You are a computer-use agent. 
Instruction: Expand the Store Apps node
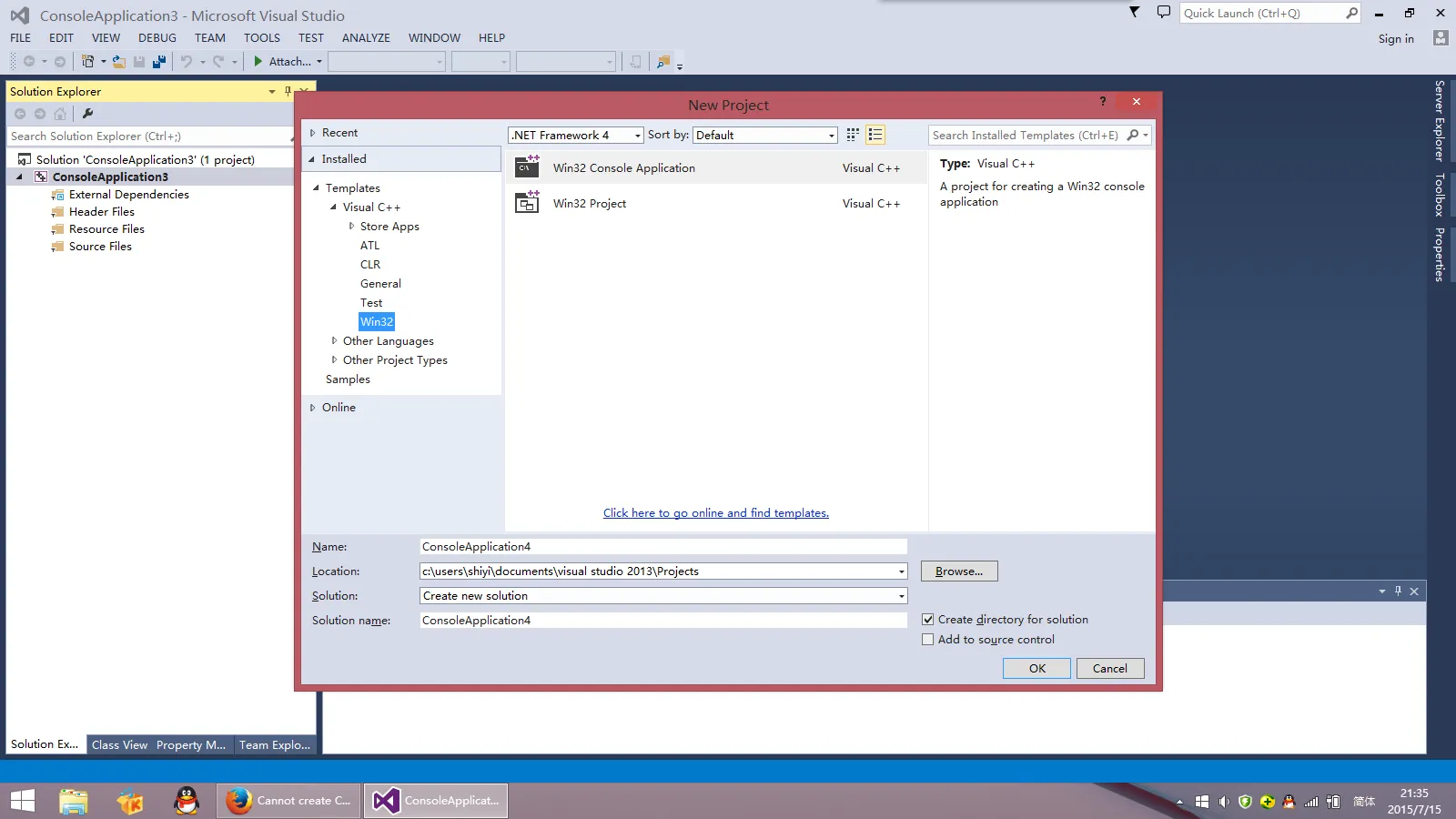pyautogui.click(x=351, y=227)
